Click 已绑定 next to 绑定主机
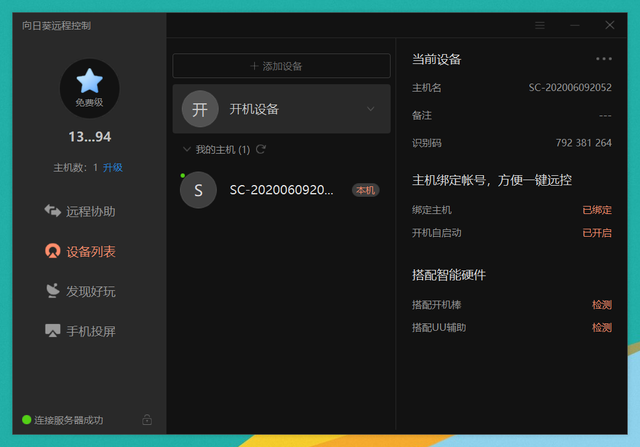Screen dimensions: 640x447 click(x=597, y=210)
